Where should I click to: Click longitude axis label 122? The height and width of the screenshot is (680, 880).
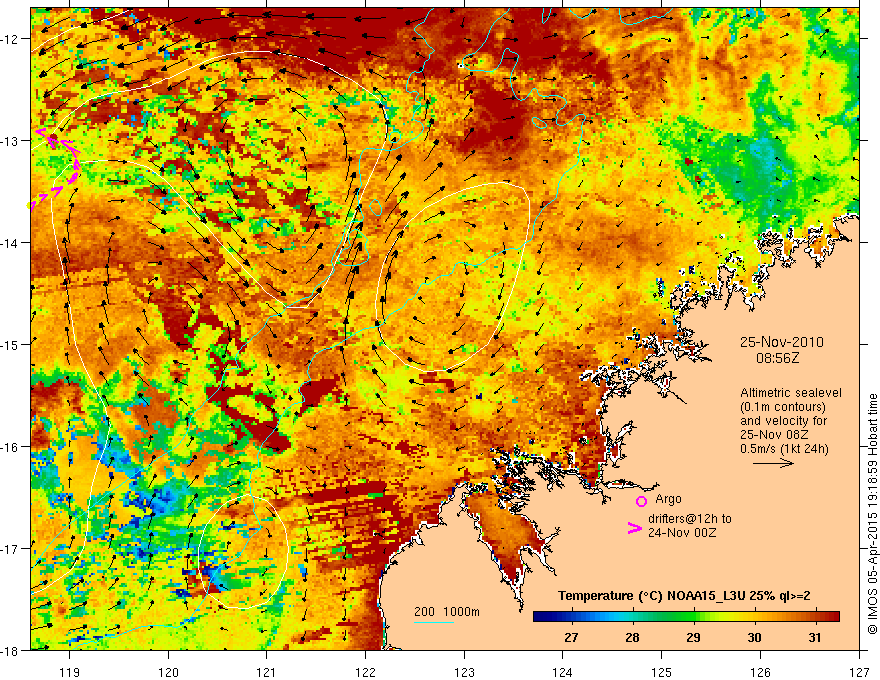click(365, 672)
